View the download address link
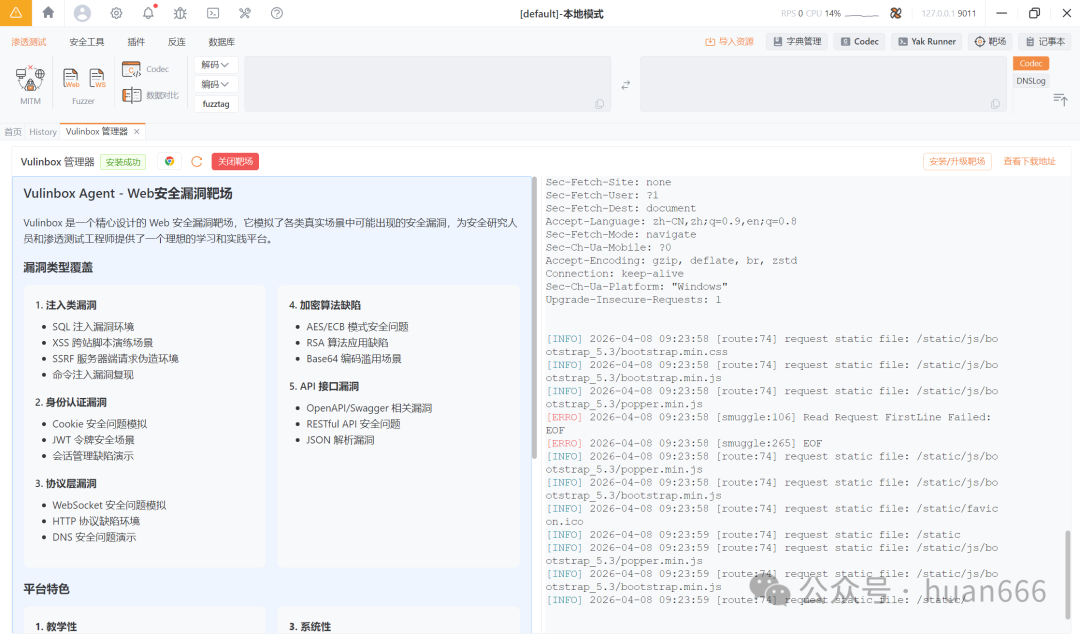The width and height of the screenshot is (1080, 634). click(1029, 161)
